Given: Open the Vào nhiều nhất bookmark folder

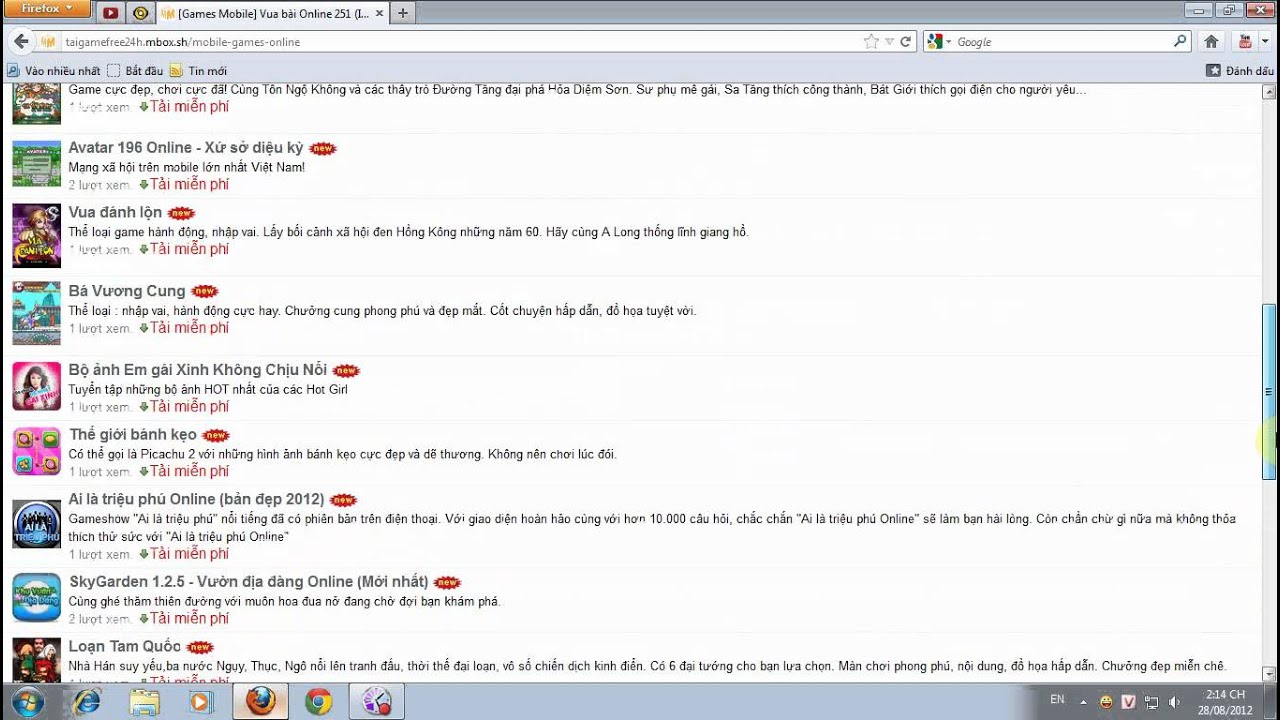Looking at the screenshot, I should click(53, 71).
